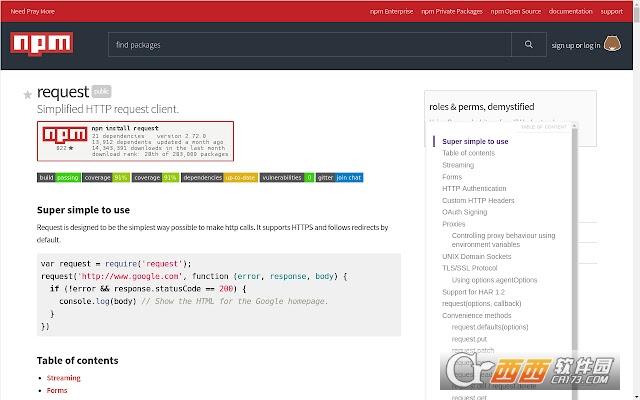This screenshot has width=640, height=400.
Task: Click the roles & perms, demystified heading
Action: [482, 107]
